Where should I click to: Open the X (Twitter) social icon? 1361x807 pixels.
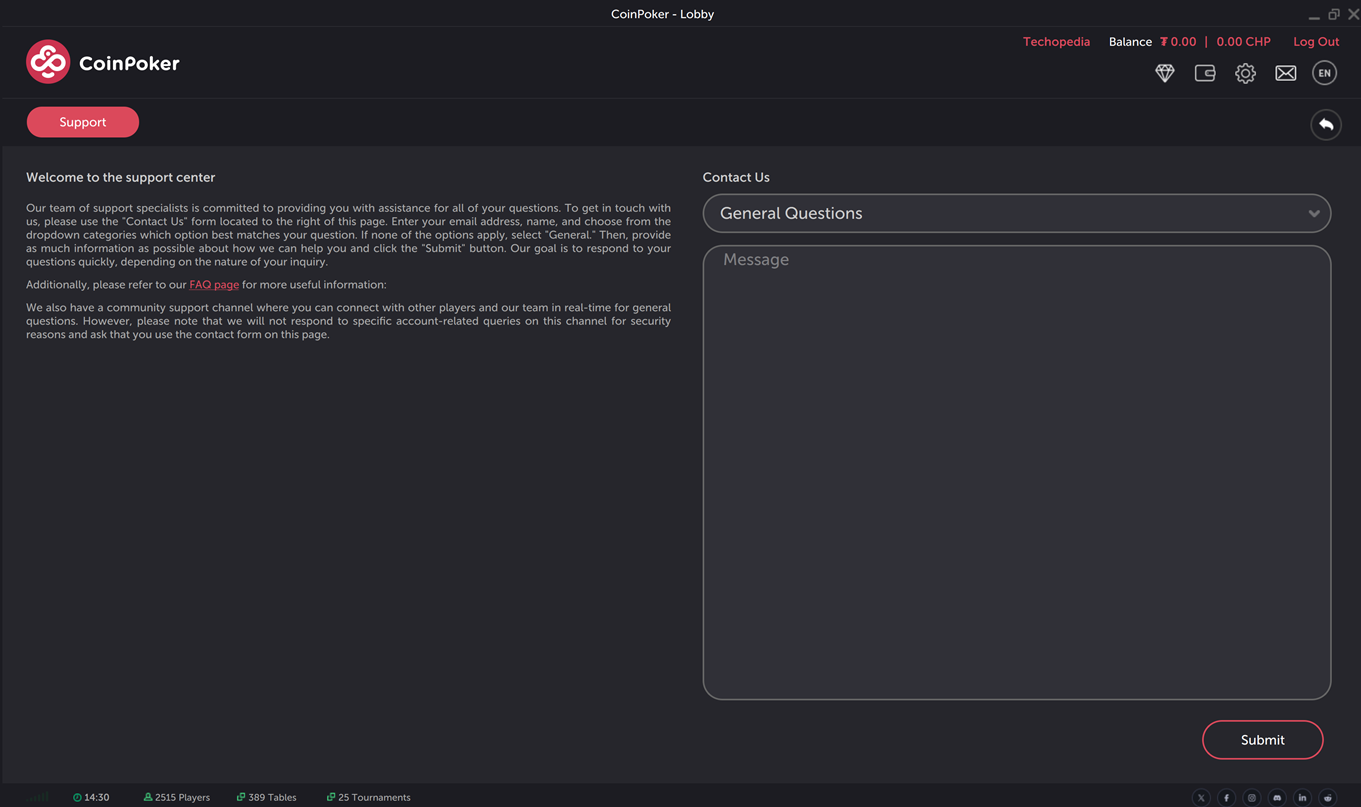point(1201,797)
